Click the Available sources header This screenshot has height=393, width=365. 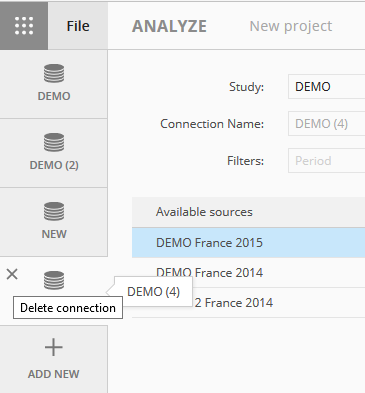tap(248, 212)
